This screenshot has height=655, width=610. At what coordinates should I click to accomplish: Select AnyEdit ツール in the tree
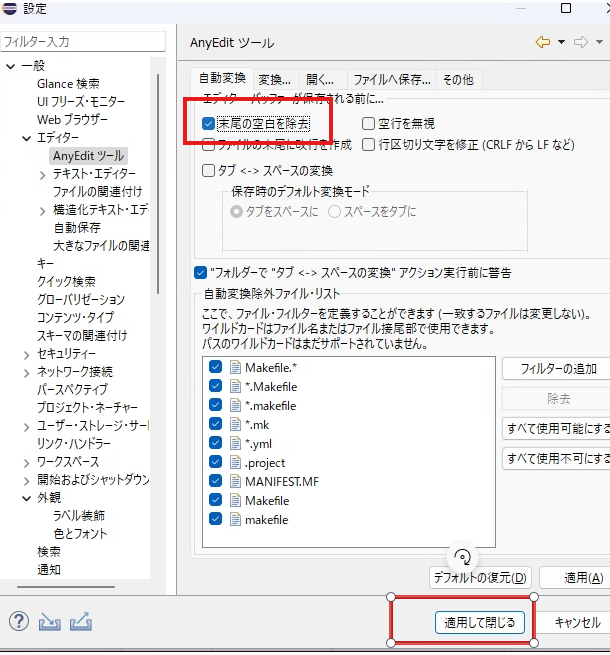88,156
